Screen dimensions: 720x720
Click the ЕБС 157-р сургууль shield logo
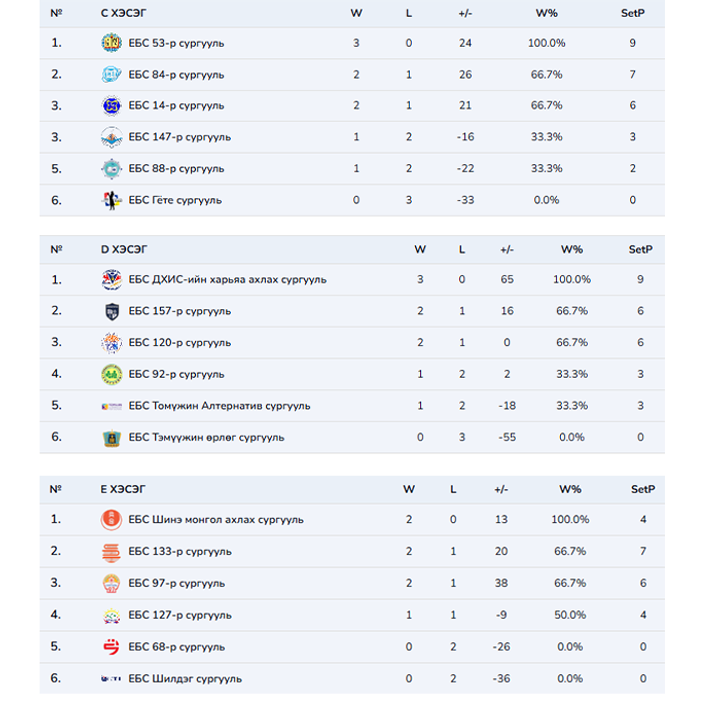111,311
